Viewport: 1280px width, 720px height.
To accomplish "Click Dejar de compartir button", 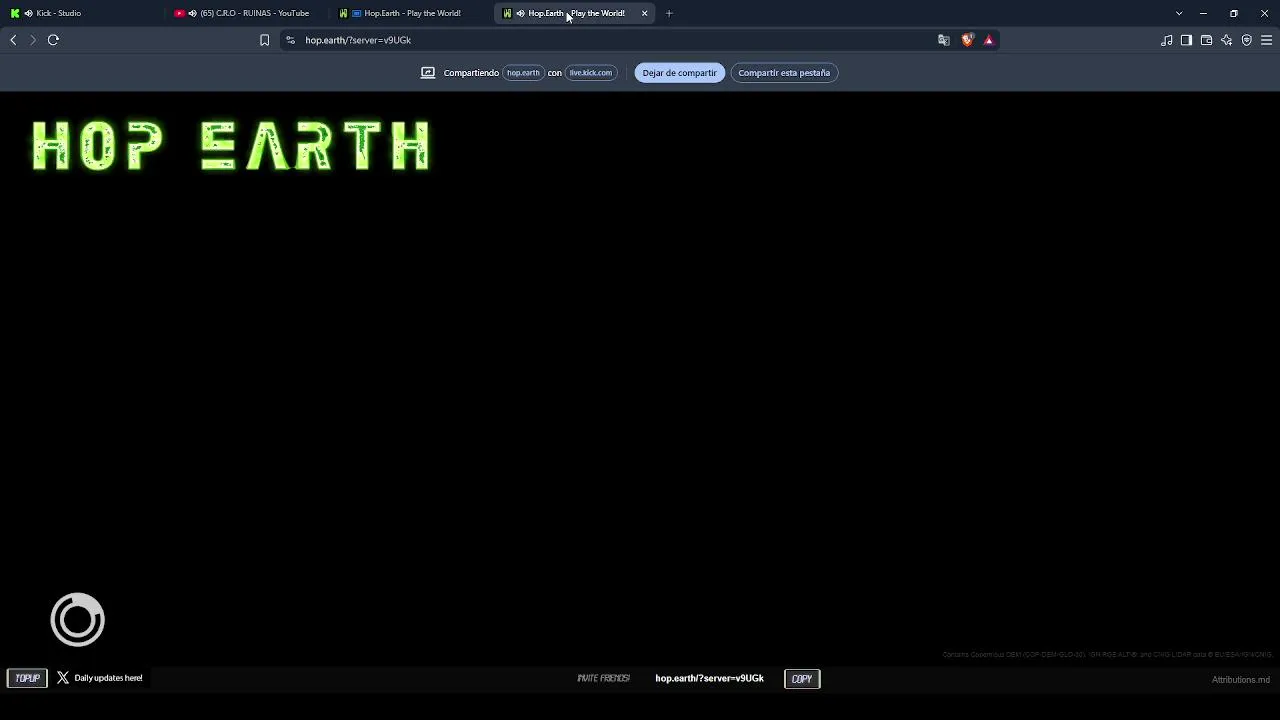I will [679, 72].
